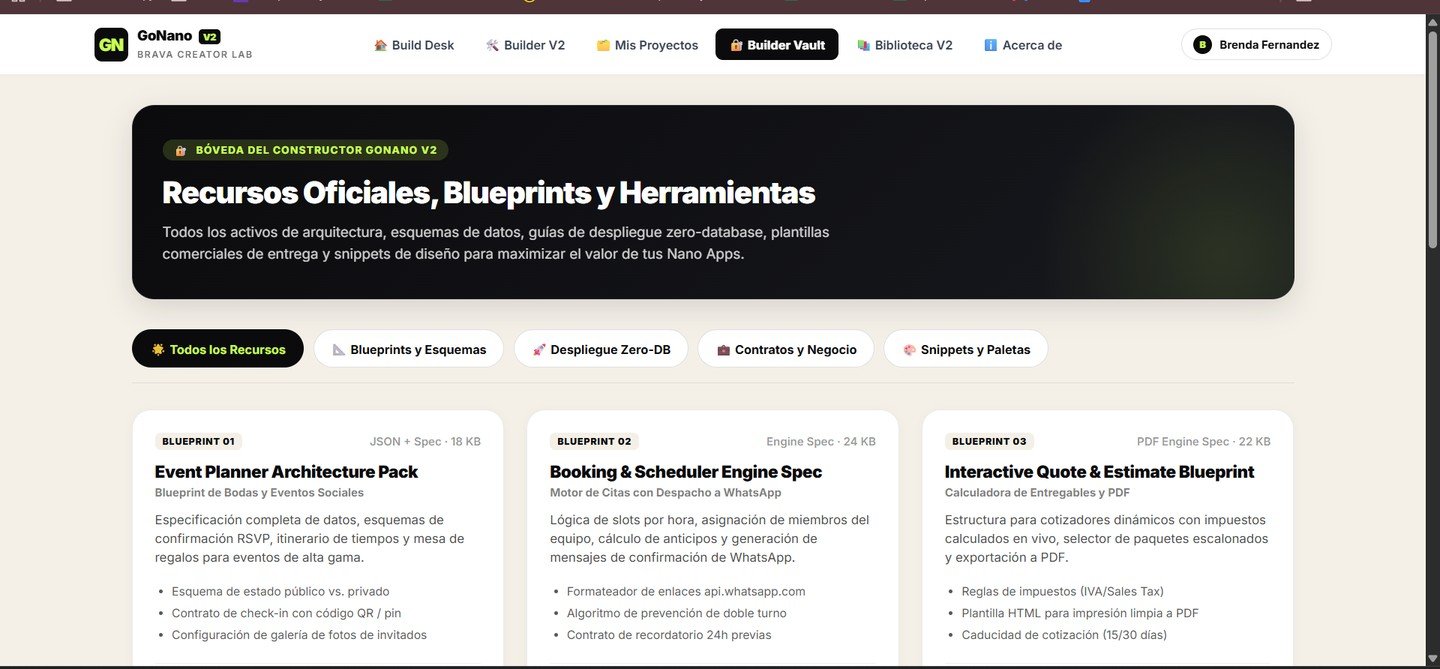Filter by Snippets y Paletas
The width and height of the screenshot is (1440, 669).
click(966, 349)
